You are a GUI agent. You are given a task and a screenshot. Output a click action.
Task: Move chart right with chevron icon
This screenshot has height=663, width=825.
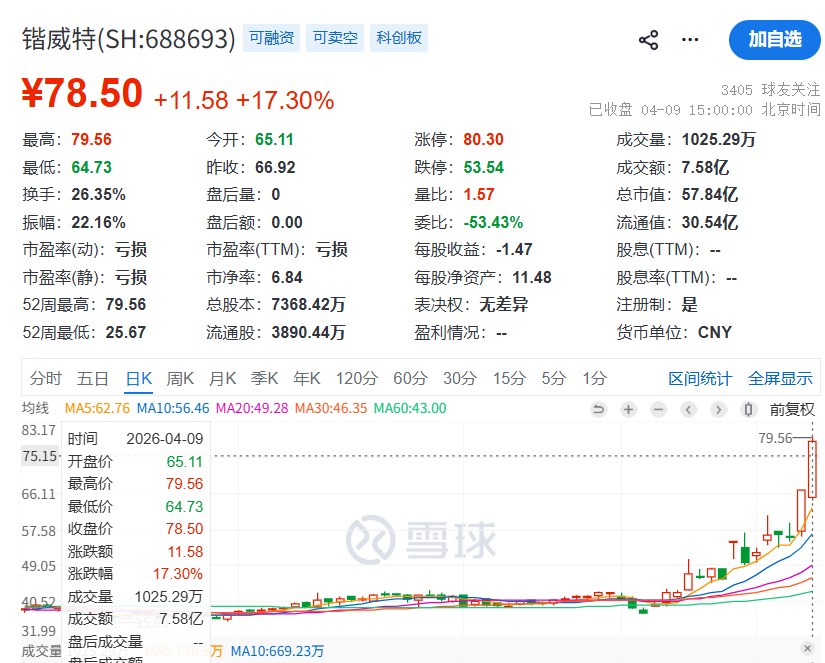point(718,409)
